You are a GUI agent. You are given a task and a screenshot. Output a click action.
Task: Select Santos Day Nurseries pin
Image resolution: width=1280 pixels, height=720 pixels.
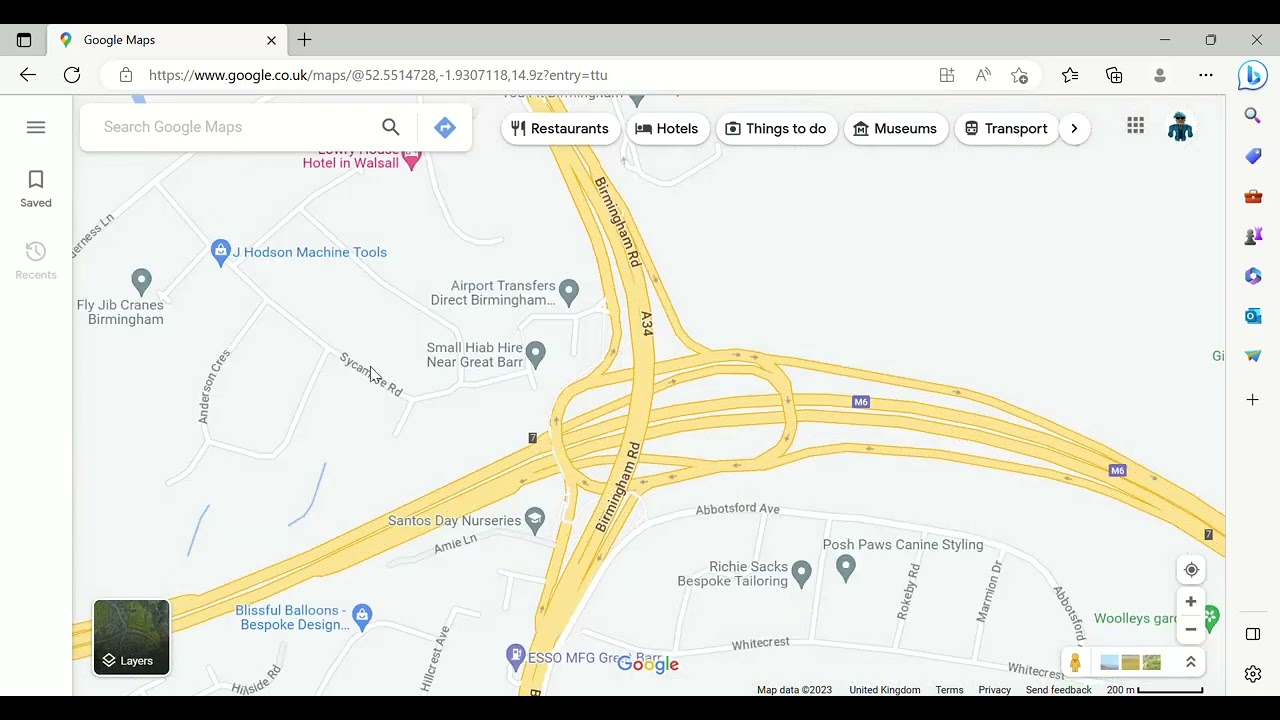click(536, 520)
